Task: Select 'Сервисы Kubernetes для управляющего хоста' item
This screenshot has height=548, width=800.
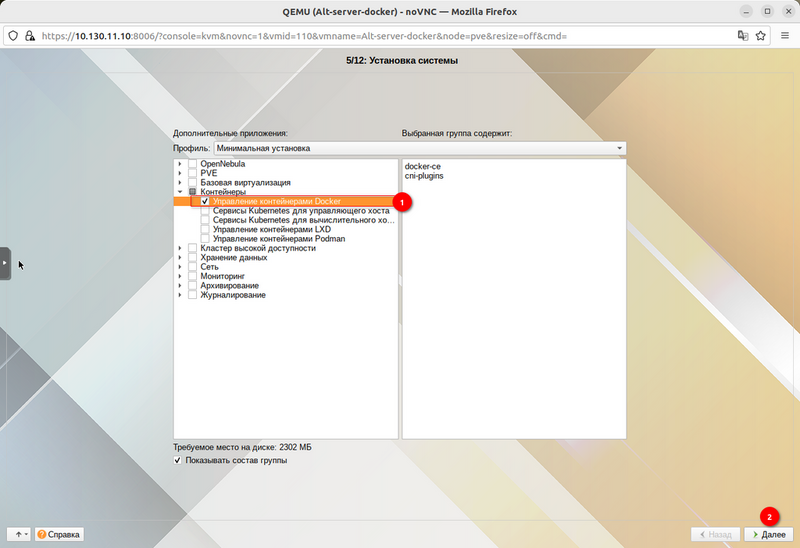Action: point(300,211)
